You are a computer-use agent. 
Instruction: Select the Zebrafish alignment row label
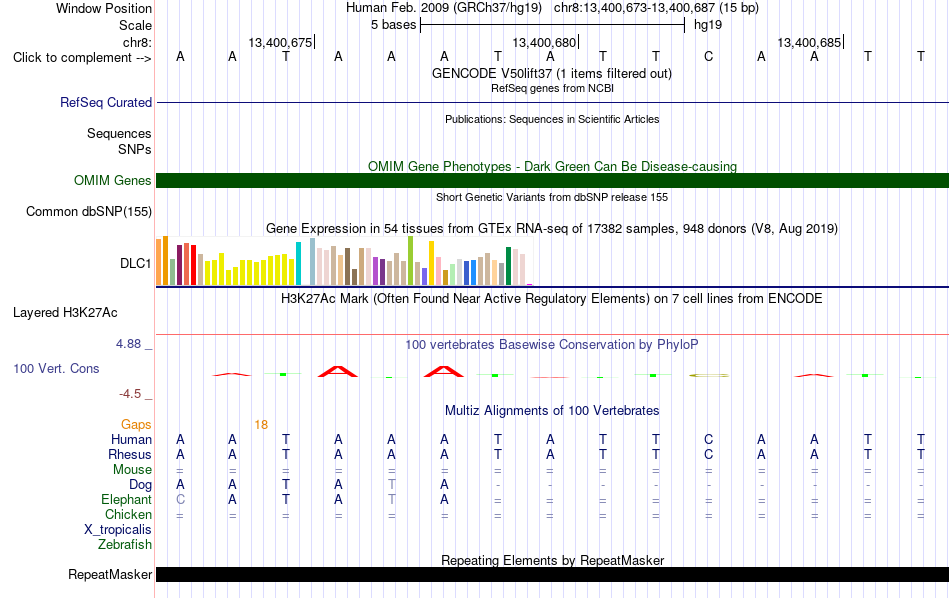[125, 544]
